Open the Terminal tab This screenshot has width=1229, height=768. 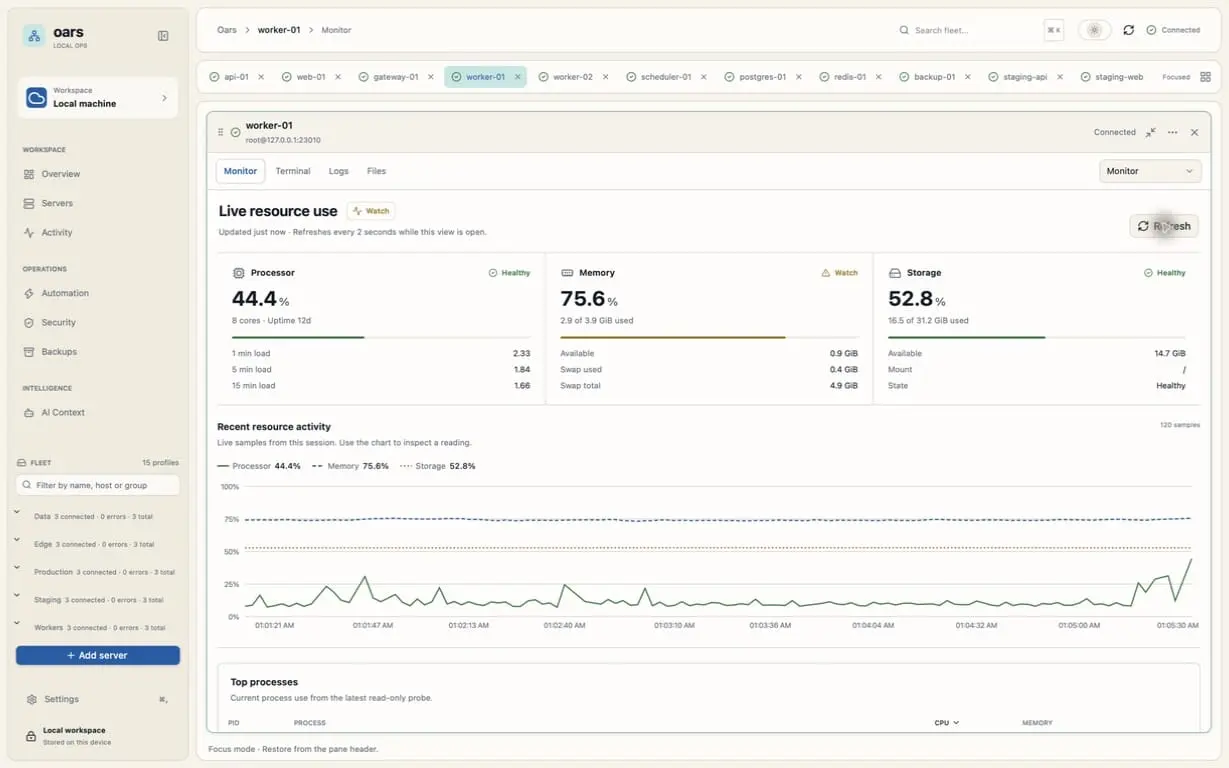coord(293,171)
